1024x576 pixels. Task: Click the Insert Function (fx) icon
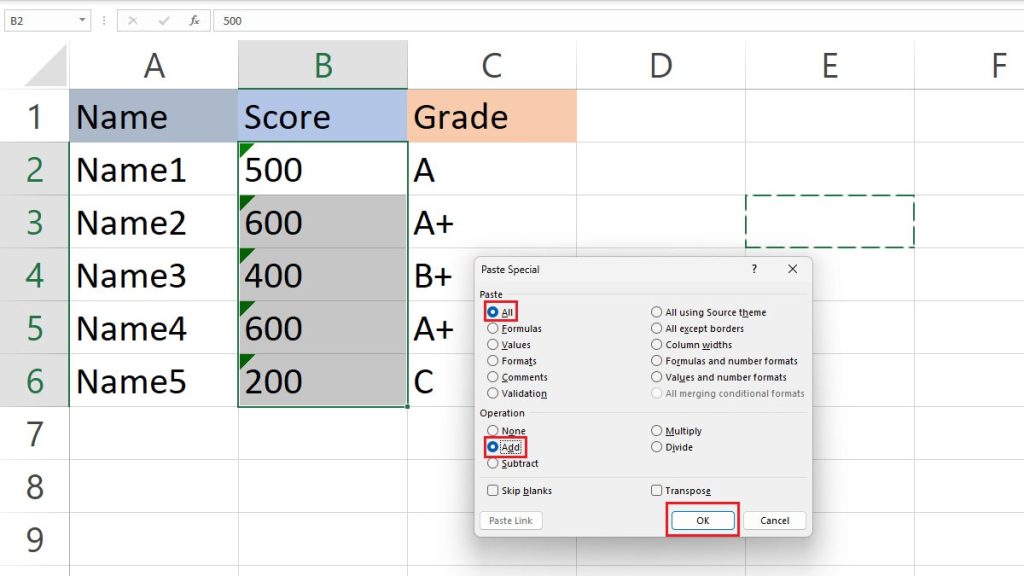point(195,20)
